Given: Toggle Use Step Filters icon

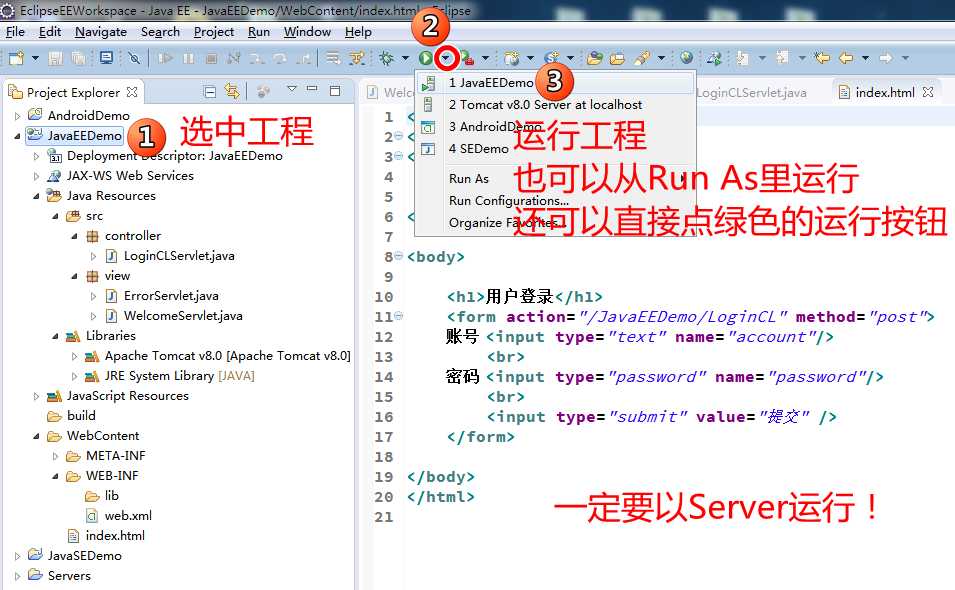Looking at the screenshot, I should point(356,58).
